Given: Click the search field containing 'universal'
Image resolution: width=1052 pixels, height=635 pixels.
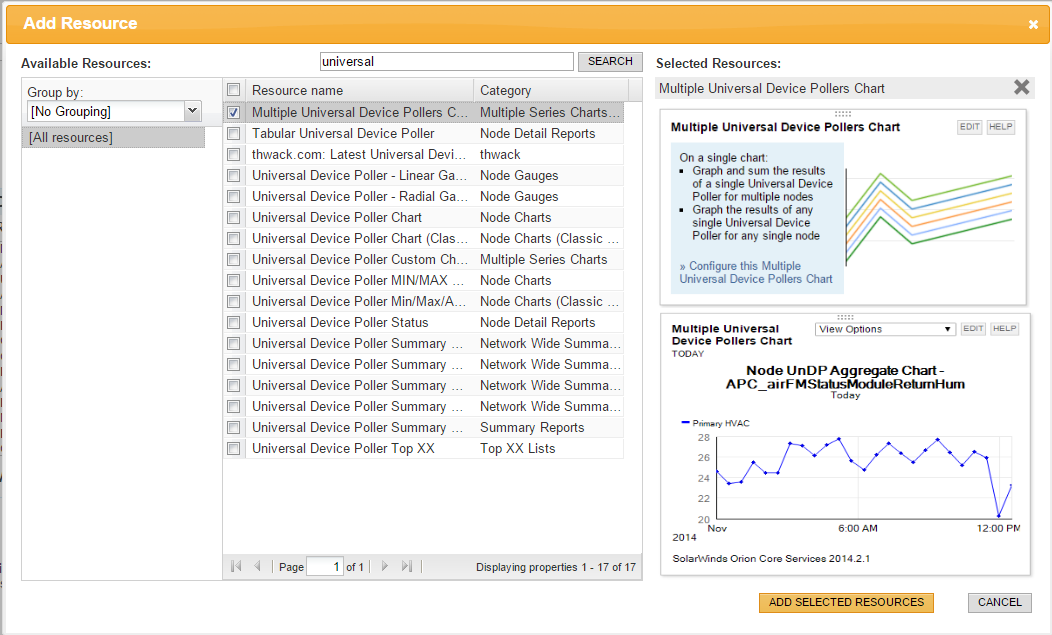Looking at the screenshot, I should click(447, 61).
